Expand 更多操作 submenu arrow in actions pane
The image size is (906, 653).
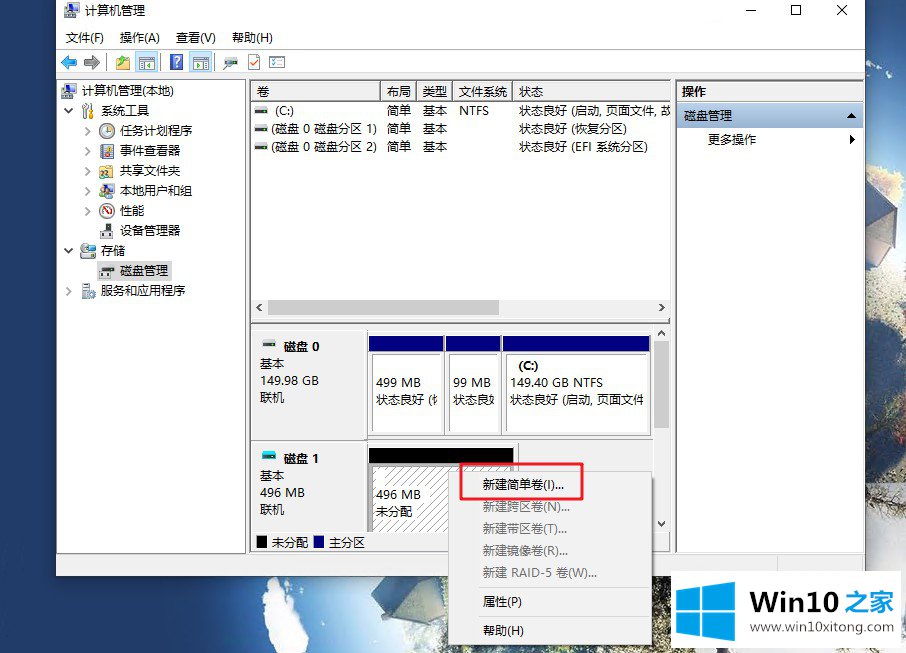point(852,140)
